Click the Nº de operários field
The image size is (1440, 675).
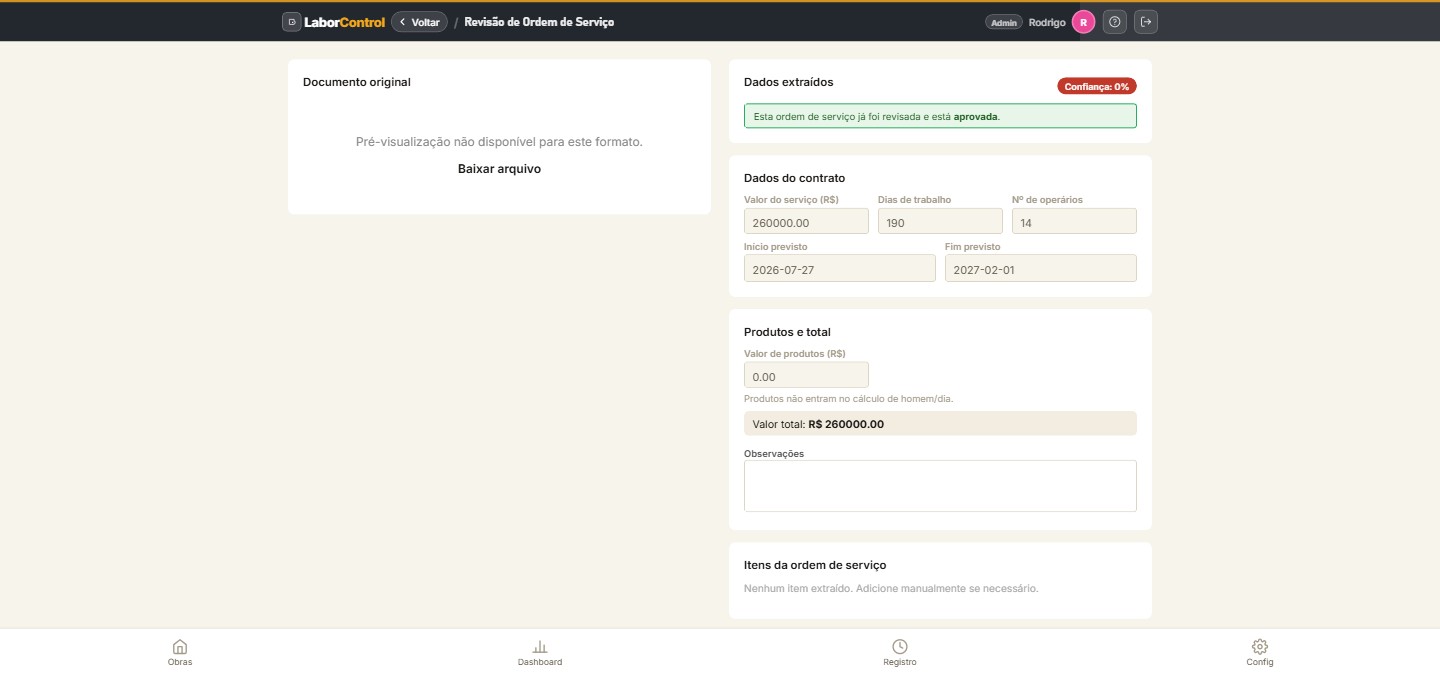click(x=1074, y=221)
